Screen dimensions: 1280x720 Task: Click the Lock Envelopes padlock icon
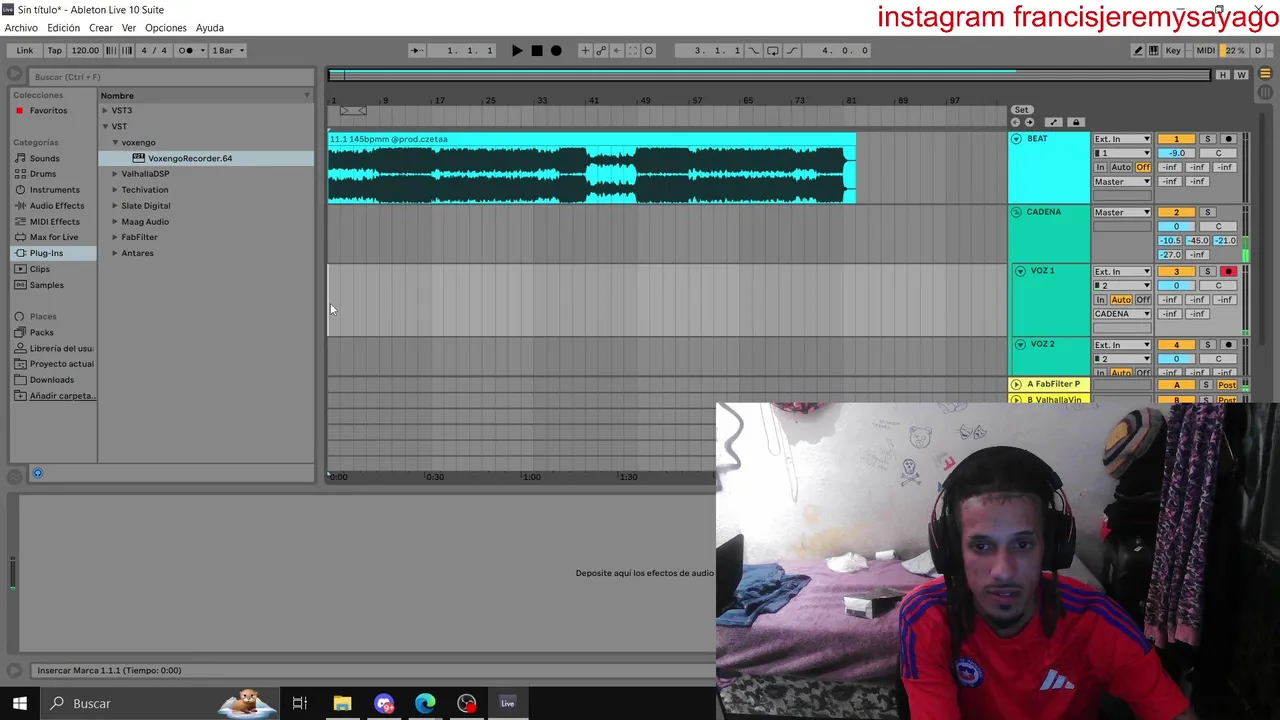point(1076,122)
